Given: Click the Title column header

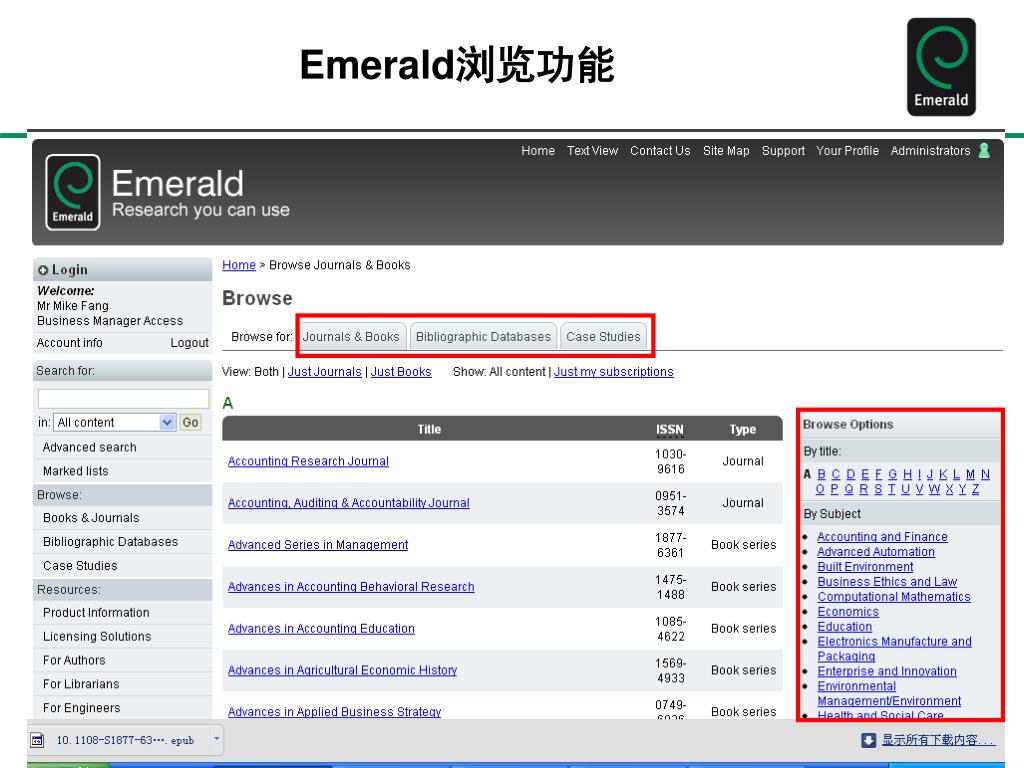Looking at the screenshot, I should [429, 430].
